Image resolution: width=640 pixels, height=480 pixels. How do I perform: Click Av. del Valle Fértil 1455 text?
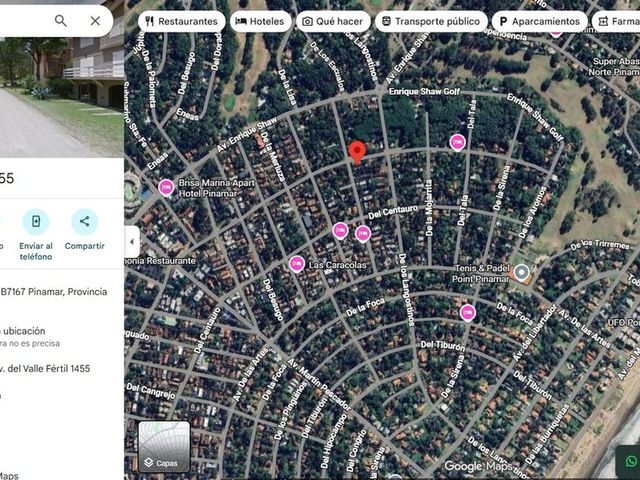[45, 369]
